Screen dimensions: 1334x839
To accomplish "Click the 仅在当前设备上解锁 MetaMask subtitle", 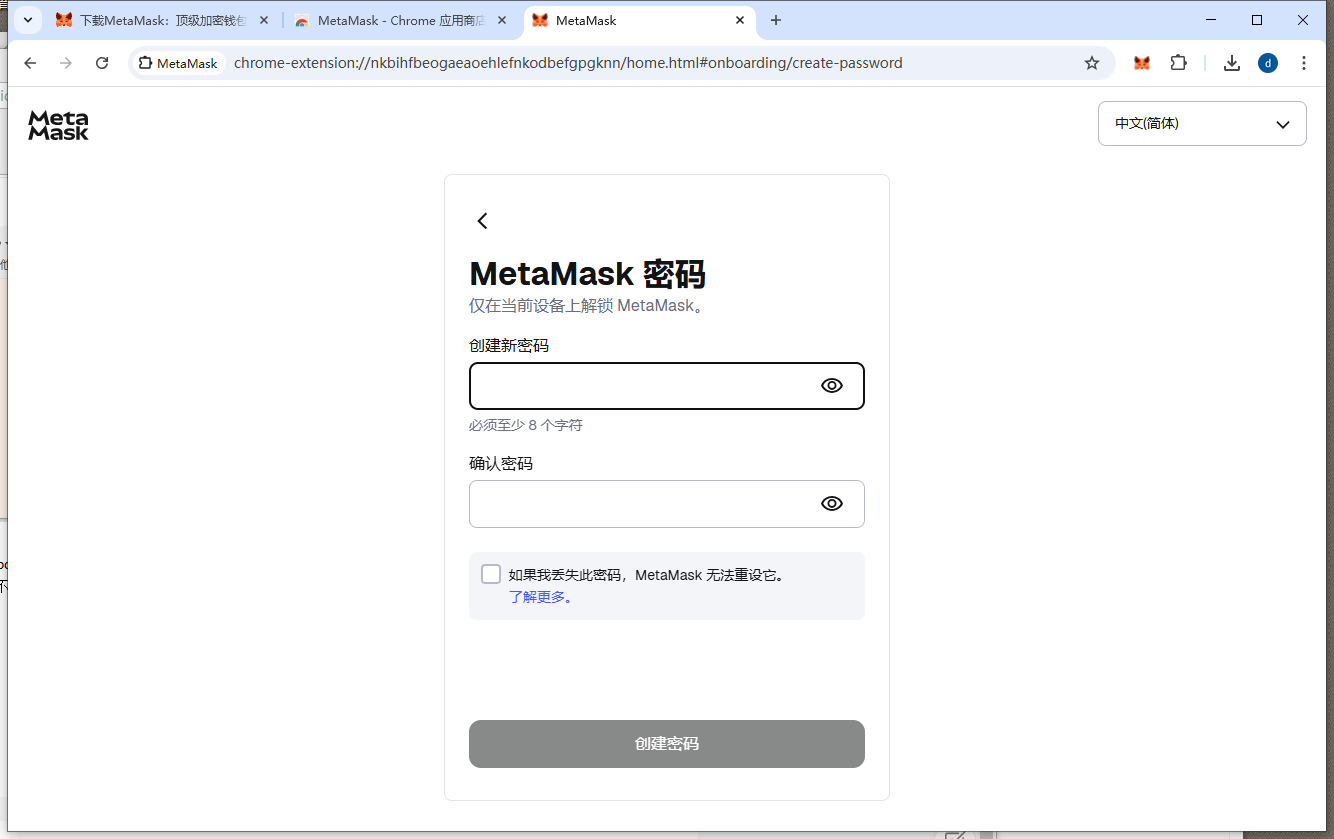I will (588, 305).
